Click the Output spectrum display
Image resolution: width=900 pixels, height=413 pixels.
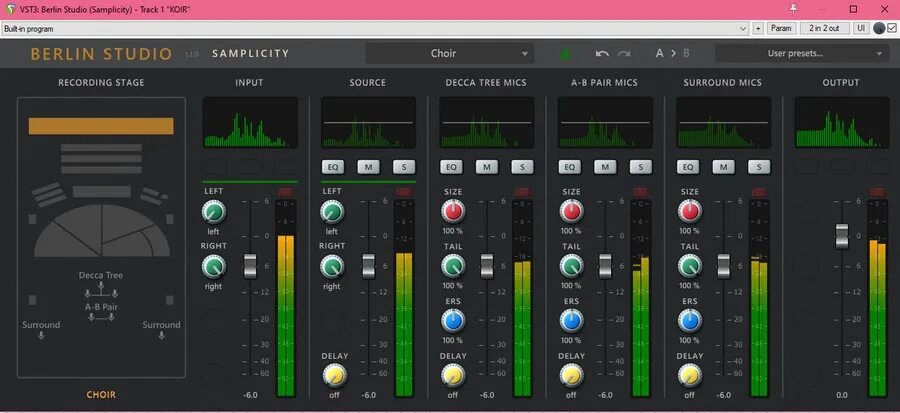tap(841, 123)
